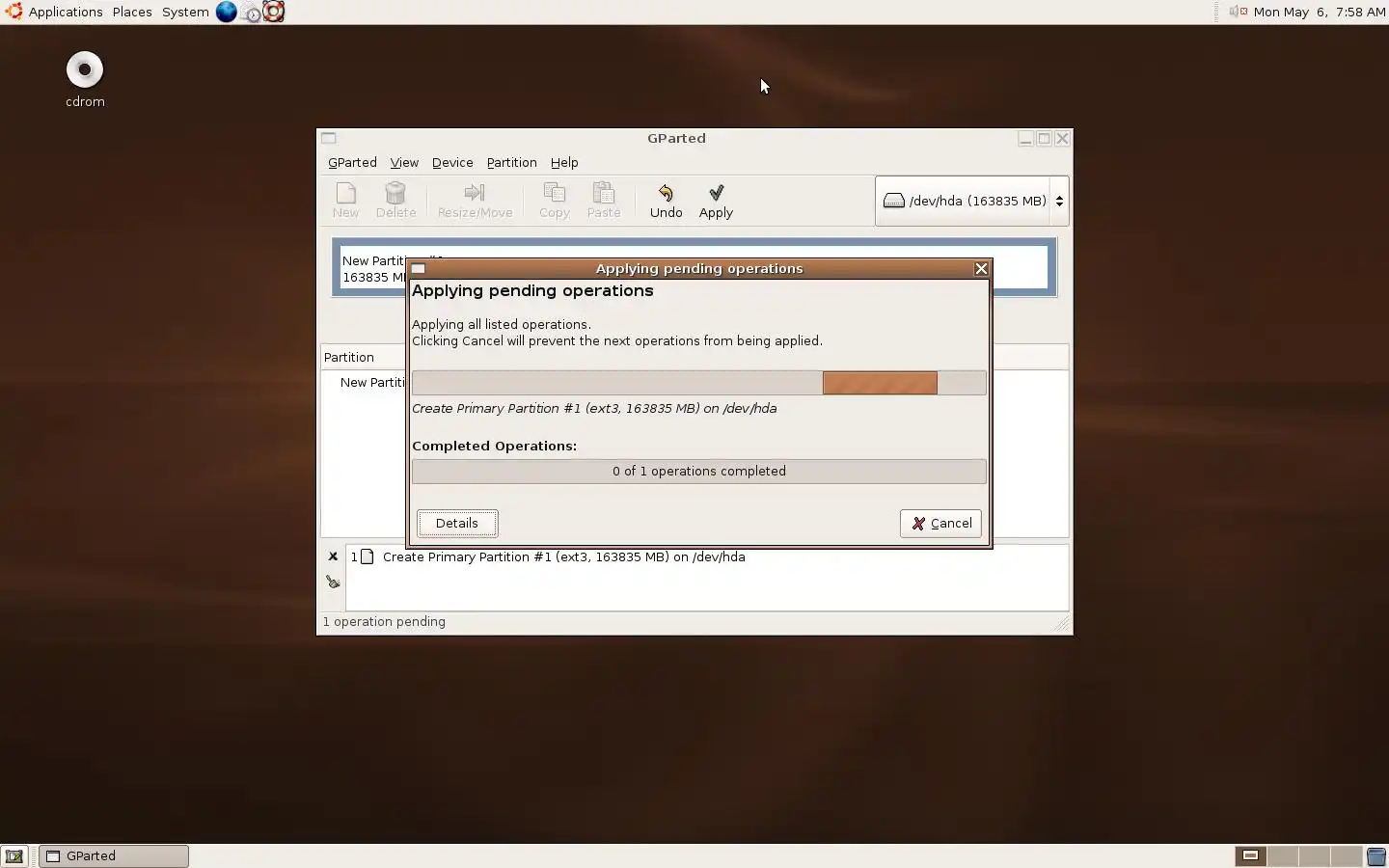Open the Places menu
The height and width of the screenshot is (868, 1389).
point(132,12)
